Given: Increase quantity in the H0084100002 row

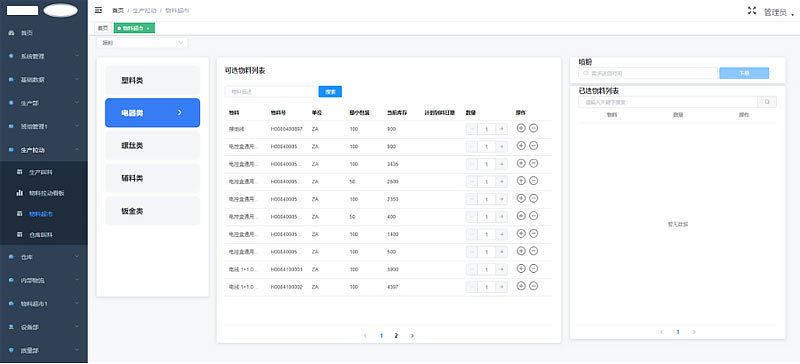Looking at the screenshot, I should pyautogui.click(x=502, y=287).
